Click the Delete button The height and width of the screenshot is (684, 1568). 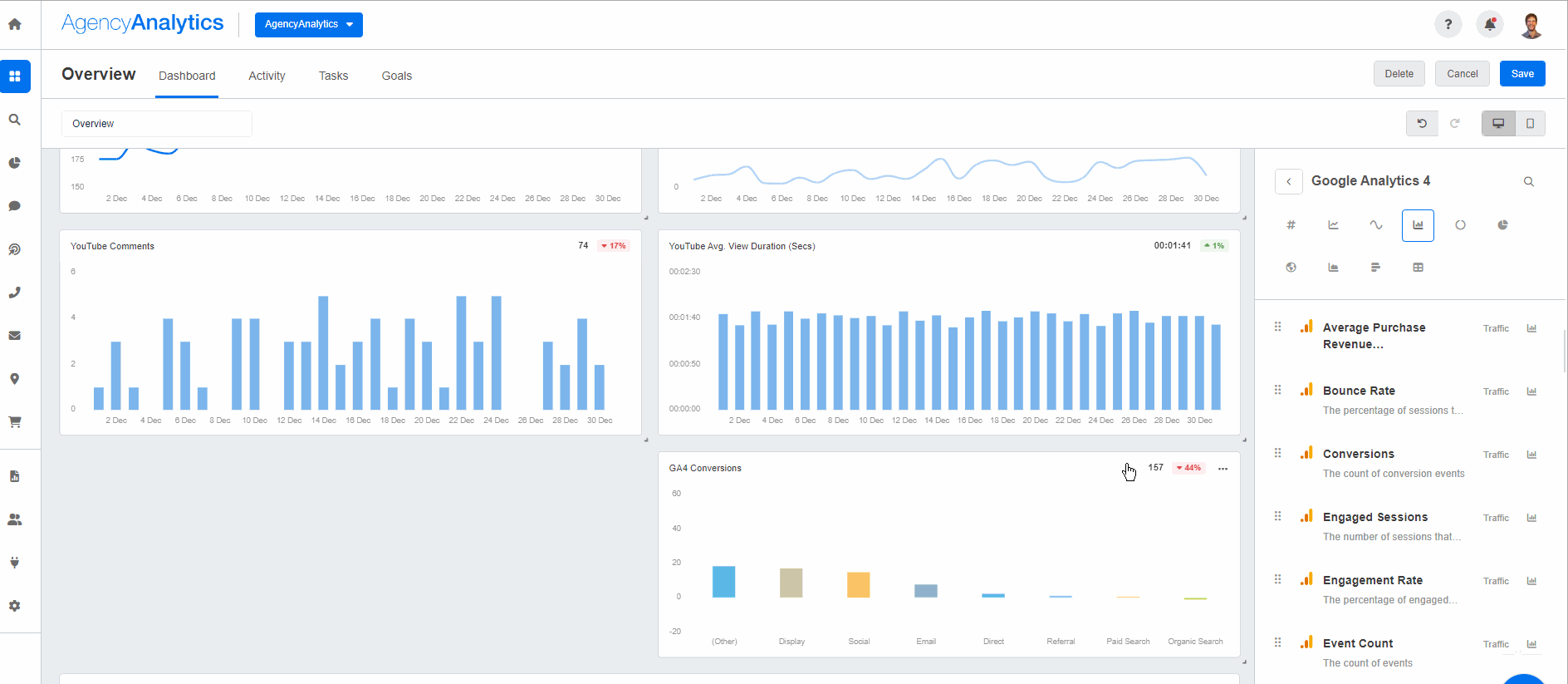[1399, 74]
